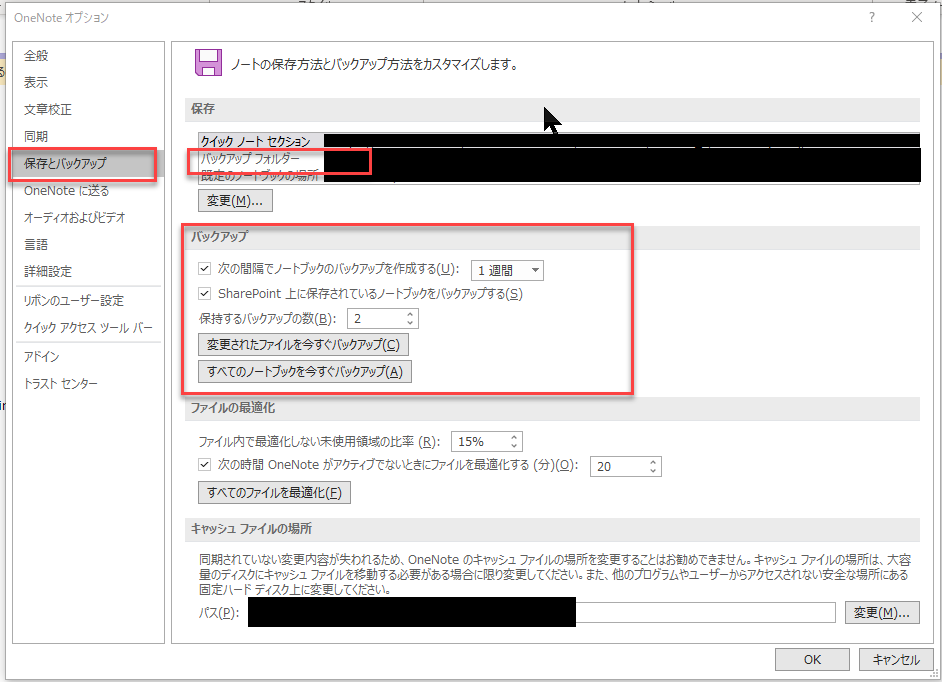The image size is (942, 682).
Task: Open トラスト センター category
Action: point(61,383)
